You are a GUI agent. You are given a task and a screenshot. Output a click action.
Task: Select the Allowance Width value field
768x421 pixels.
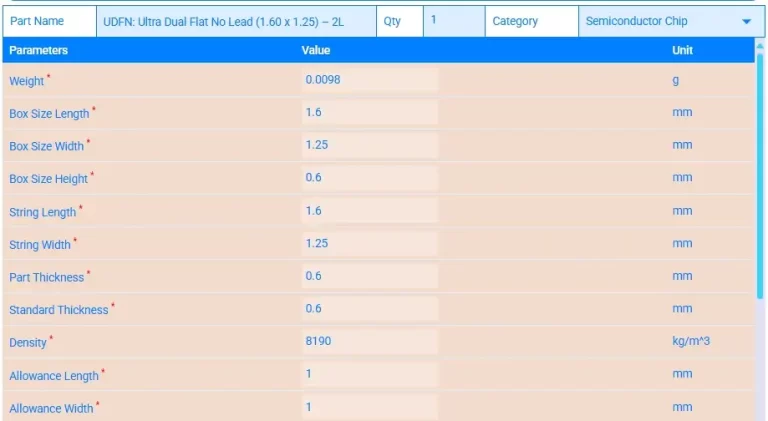pos(369,407)
